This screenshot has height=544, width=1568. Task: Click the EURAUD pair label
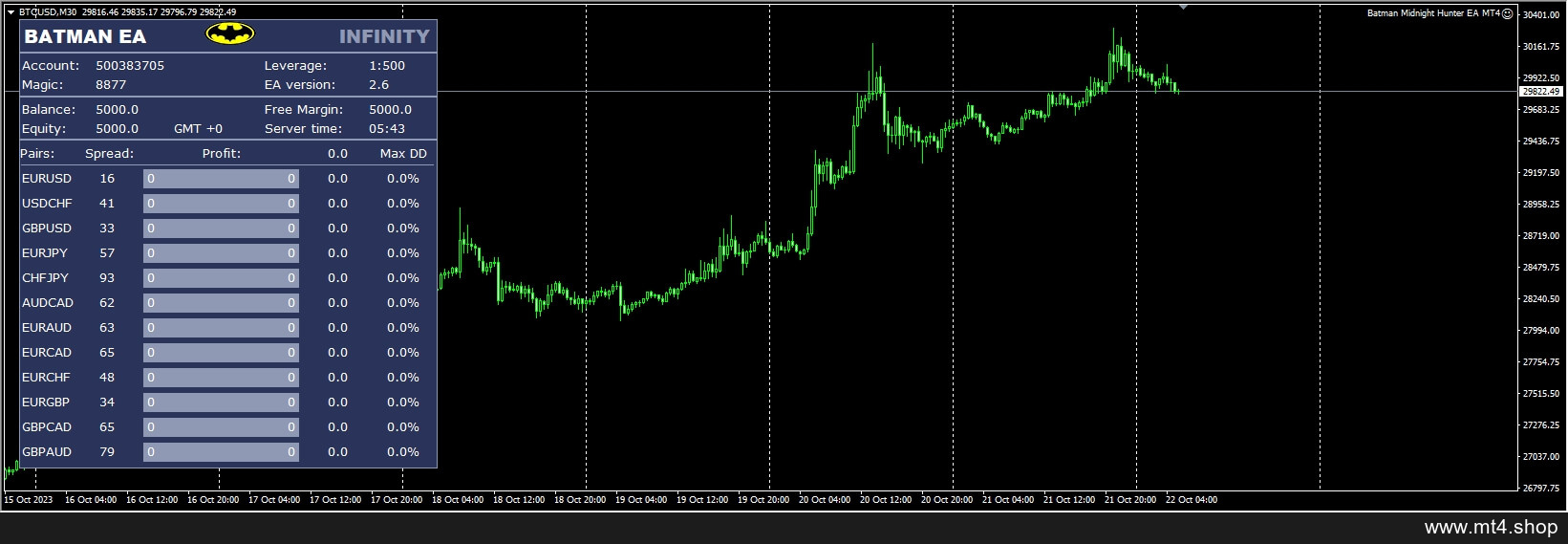coord(47,328)
